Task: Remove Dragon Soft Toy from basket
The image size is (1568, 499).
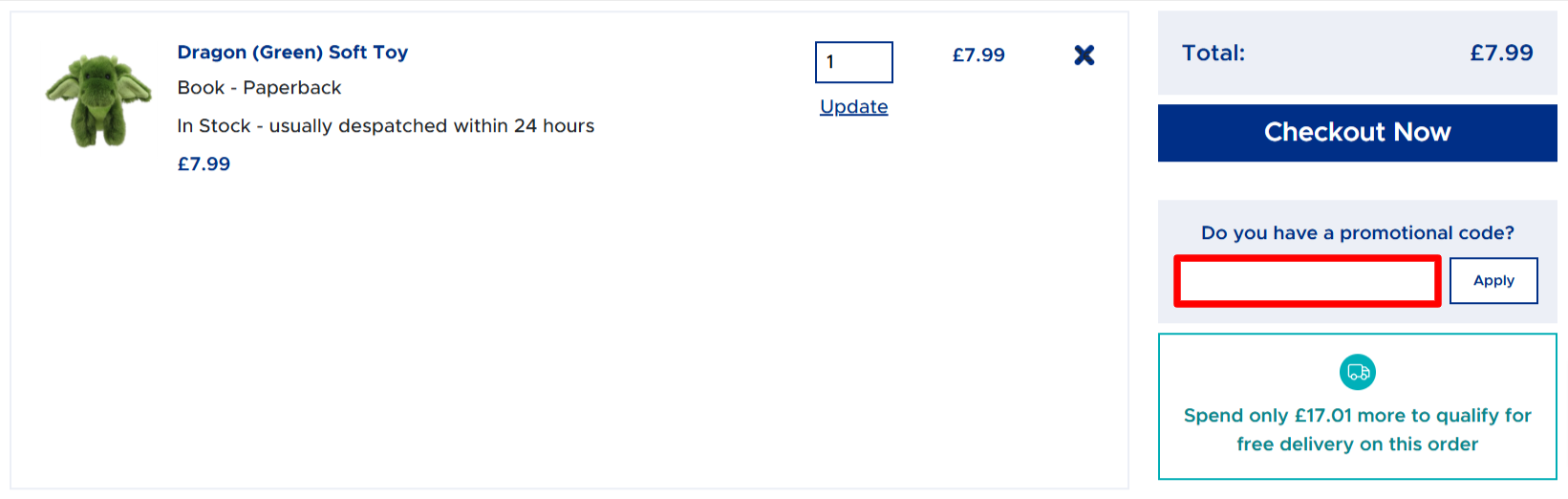Action: [x=1084, y=55]
